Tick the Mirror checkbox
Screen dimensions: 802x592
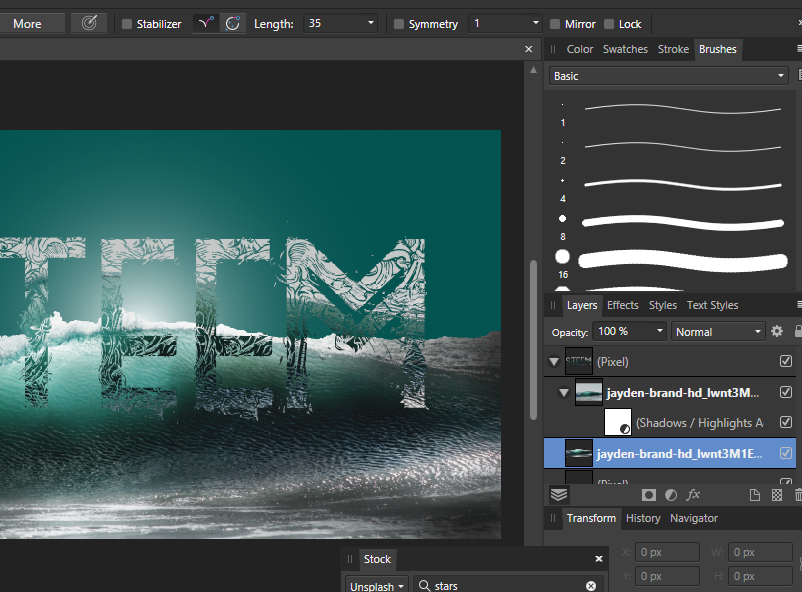click(x=554, y=24)
